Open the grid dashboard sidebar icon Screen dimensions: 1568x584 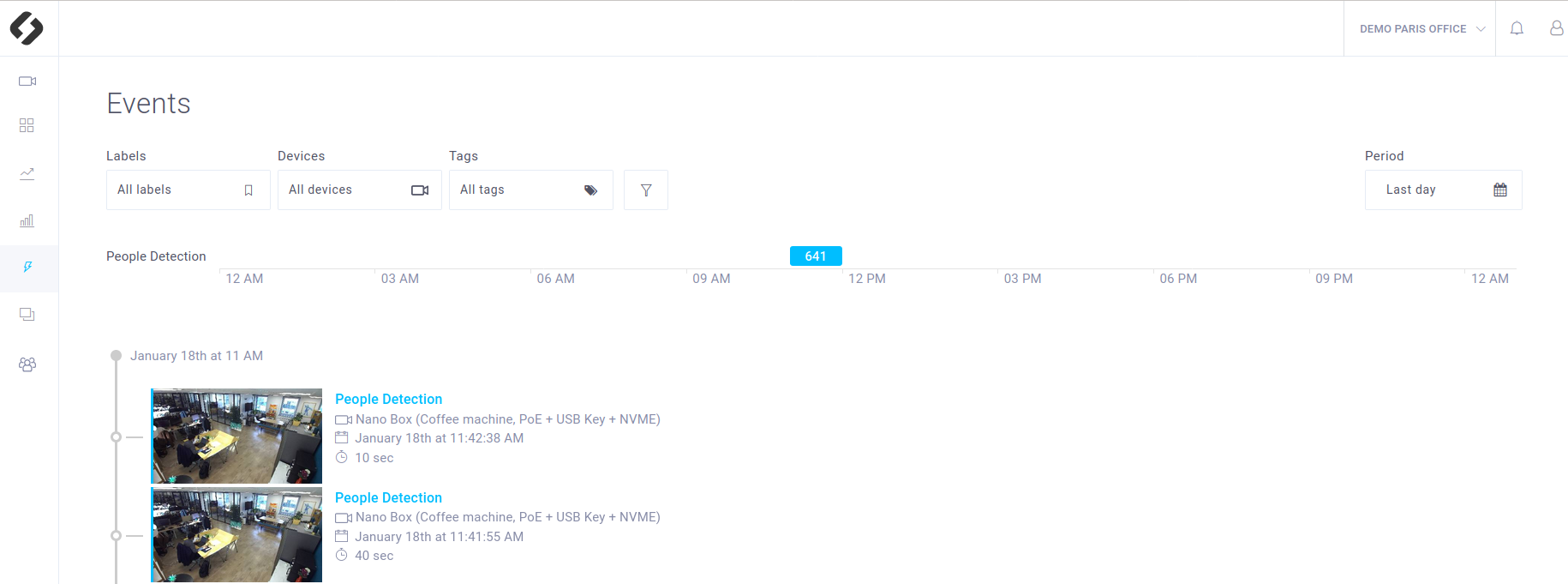tap(27, 126)
